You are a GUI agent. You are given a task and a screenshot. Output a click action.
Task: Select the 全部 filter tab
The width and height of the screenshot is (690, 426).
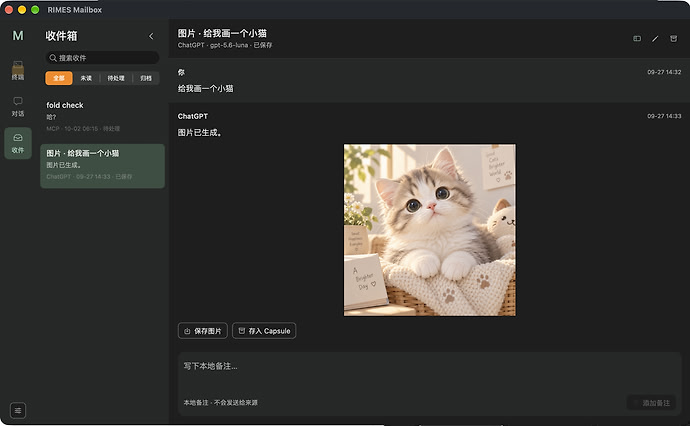59,78
